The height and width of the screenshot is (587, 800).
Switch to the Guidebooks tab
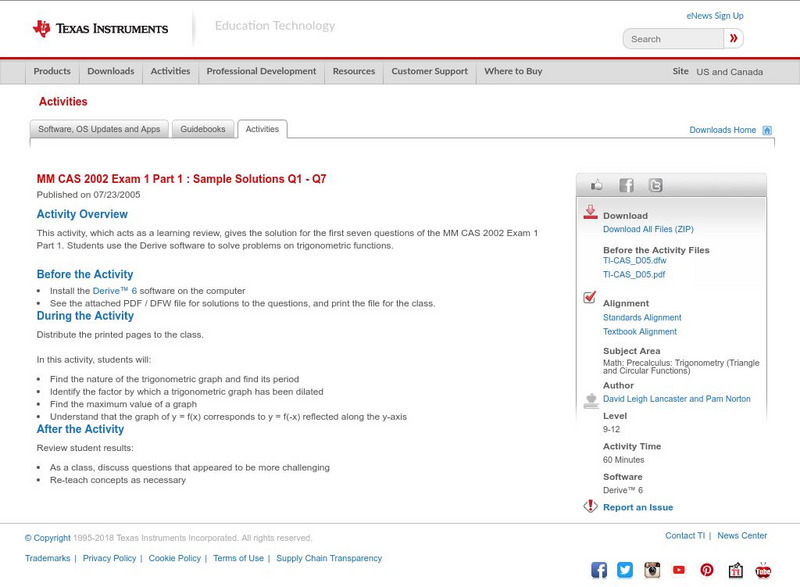203,129
